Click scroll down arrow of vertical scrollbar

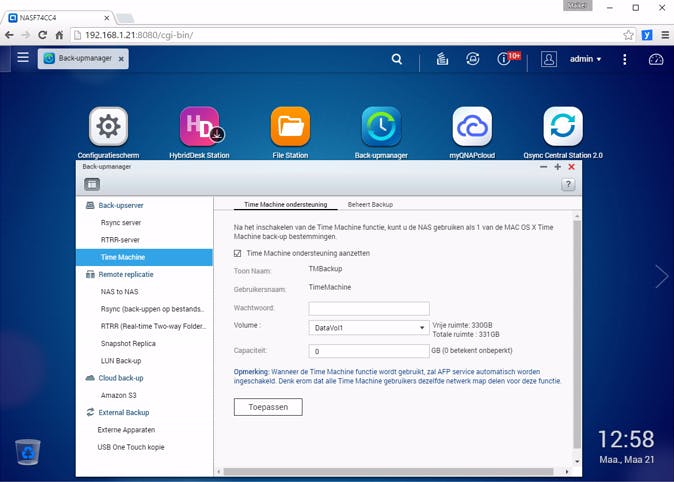pyautogui.click(x=577, y=461)
